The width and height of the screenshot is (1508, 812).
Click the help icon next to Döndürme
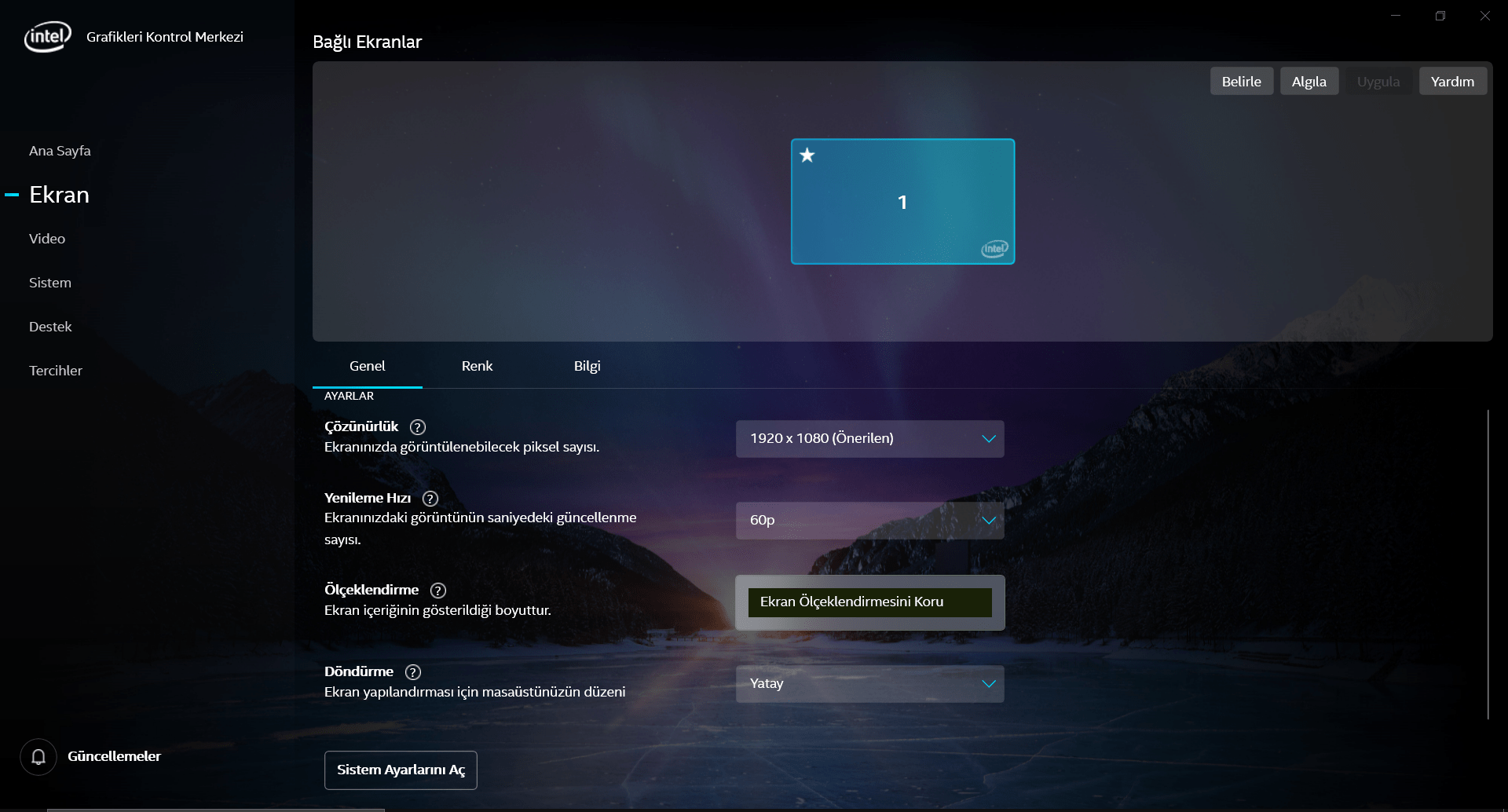point(413,672)
